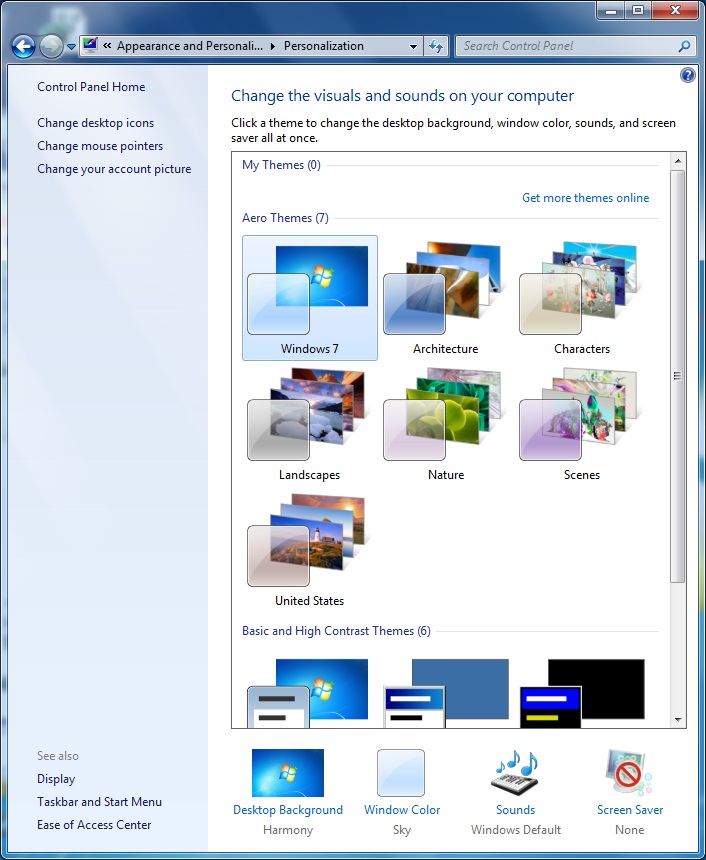Click the Sounds link text
This screenshot has height=860, width=706.
(x=516, y=810)
